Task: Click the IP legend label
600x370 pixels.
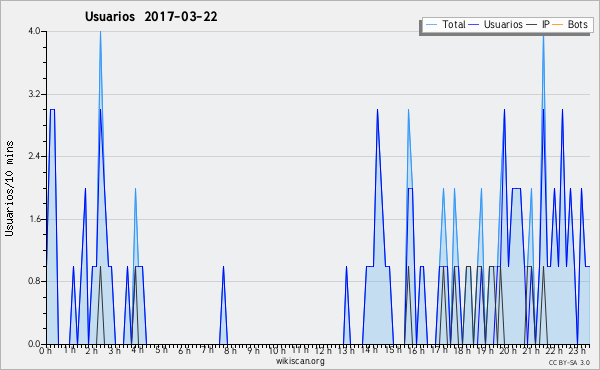Action: [x=546, y=24]
